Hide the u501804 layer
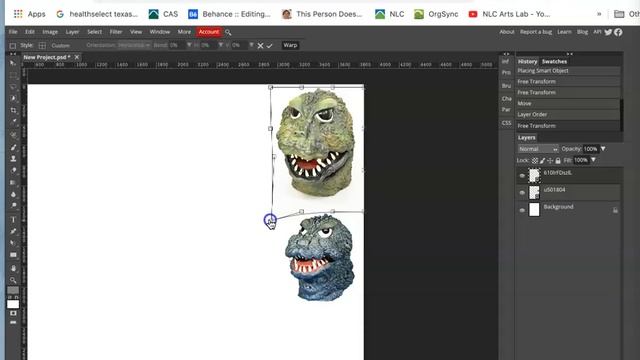Viewport: 640px width, 360px height. click(522, 192)
